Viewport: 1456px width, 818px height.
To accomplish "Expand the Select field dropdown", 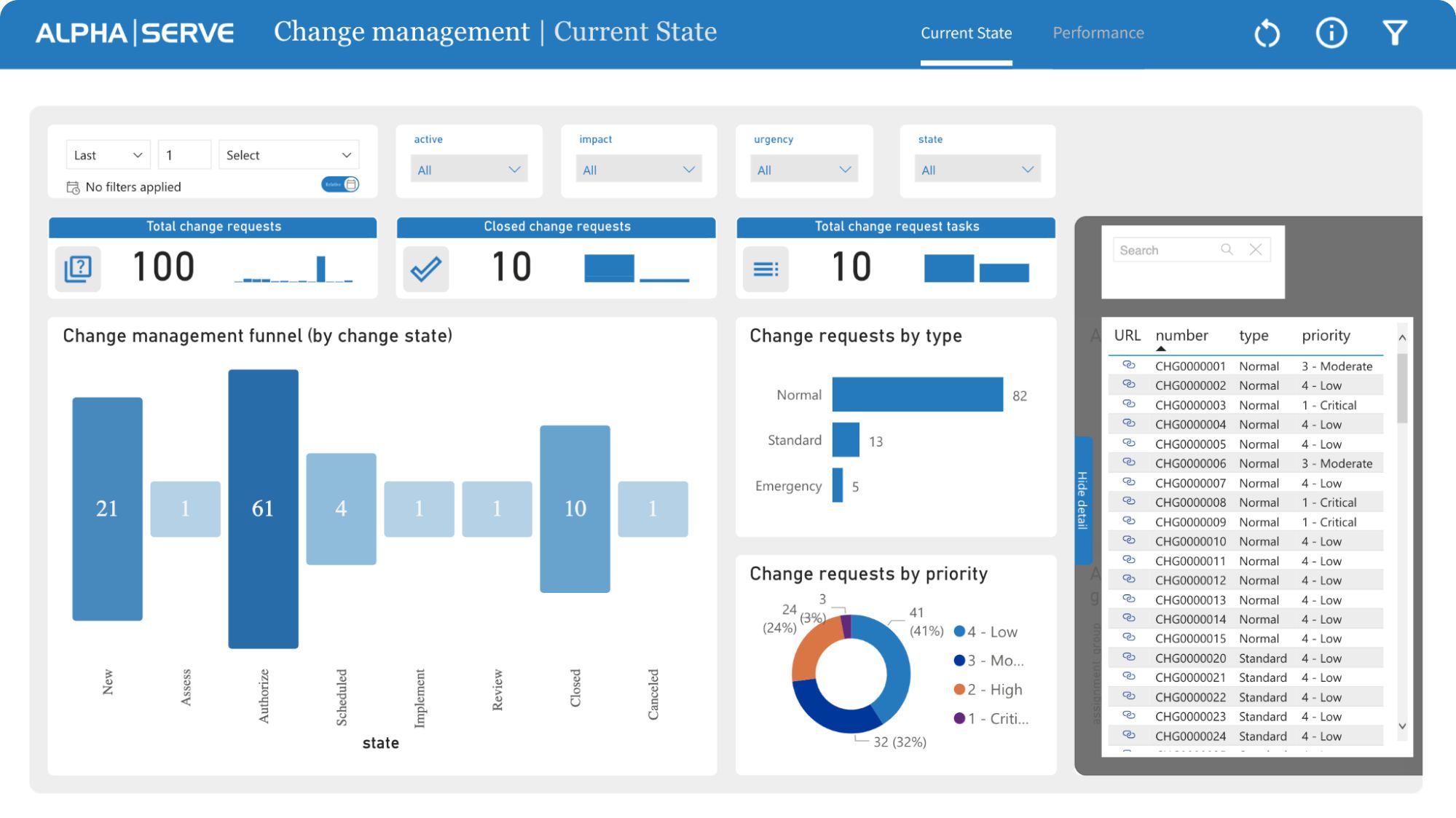I will [288, 154].
